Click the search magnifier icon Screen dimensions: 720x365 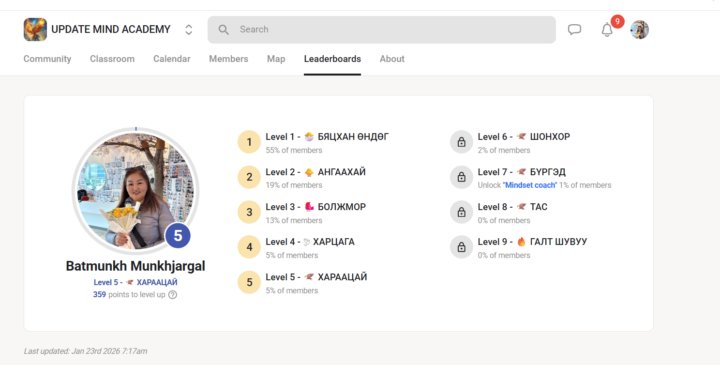coord(224,30)
